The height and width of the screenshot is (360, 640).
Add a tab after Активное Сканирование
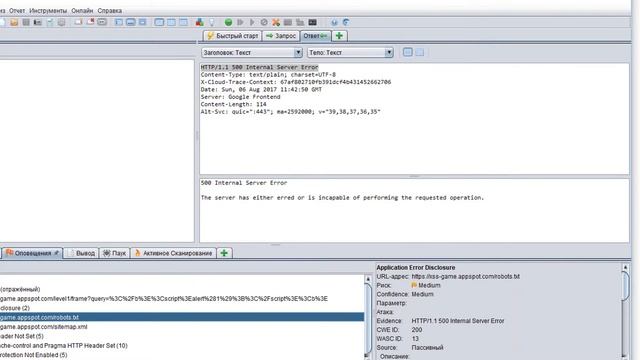tap(224, 253)
